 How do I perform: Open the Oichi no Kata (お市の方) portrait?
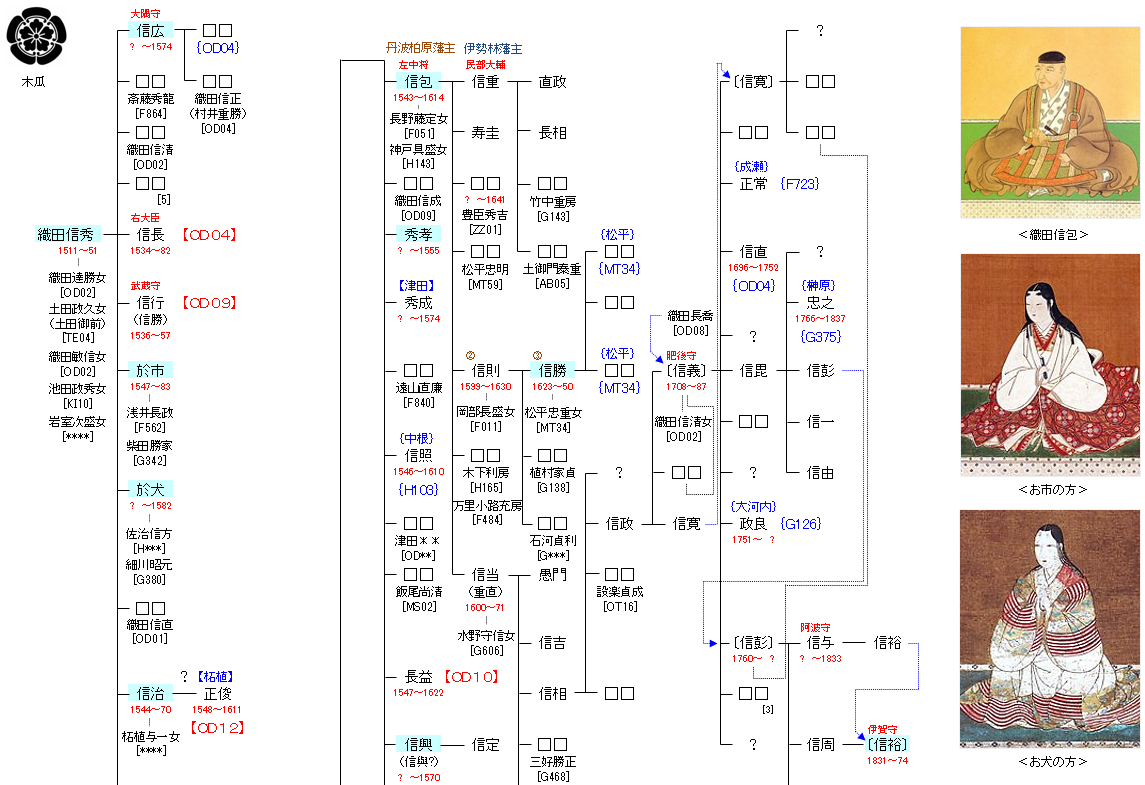pos(1050,364)
